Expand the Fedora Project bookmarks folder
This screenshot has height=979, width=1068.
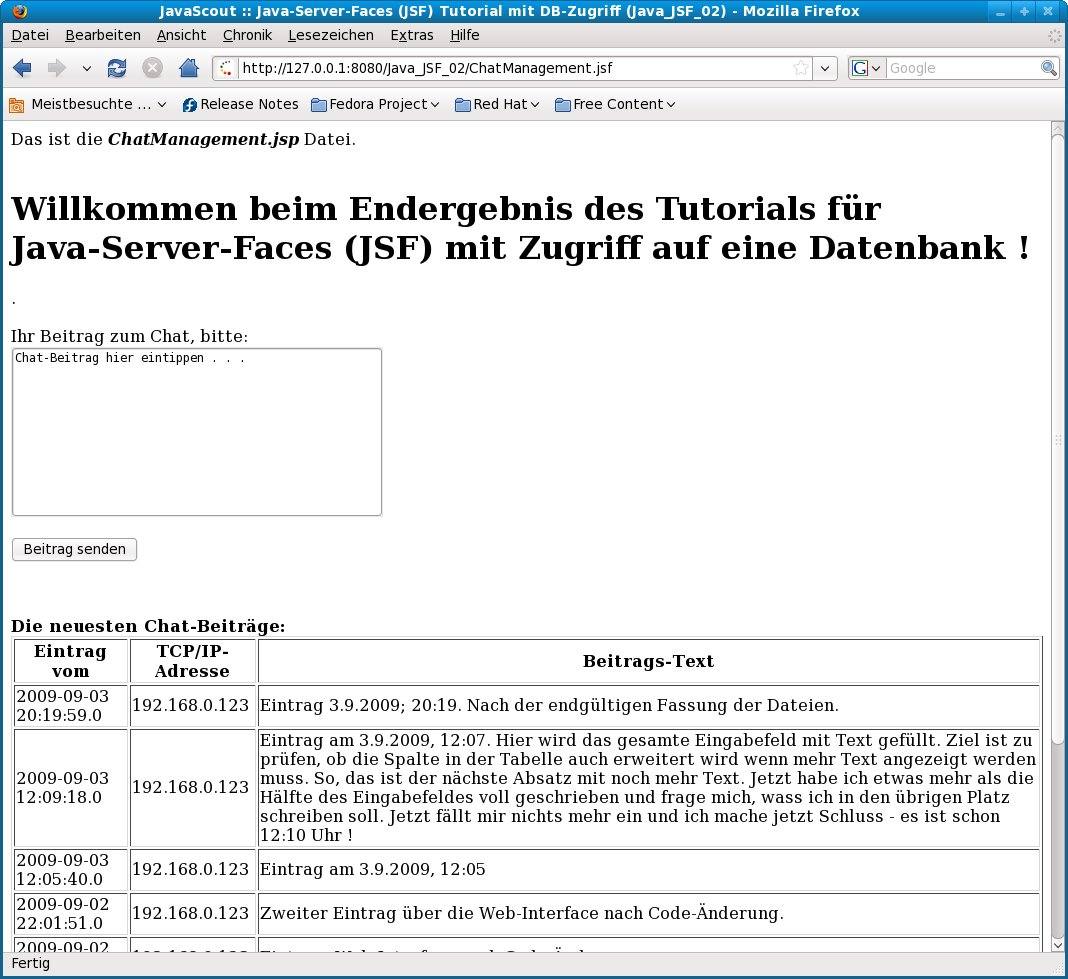coord(375,104)
